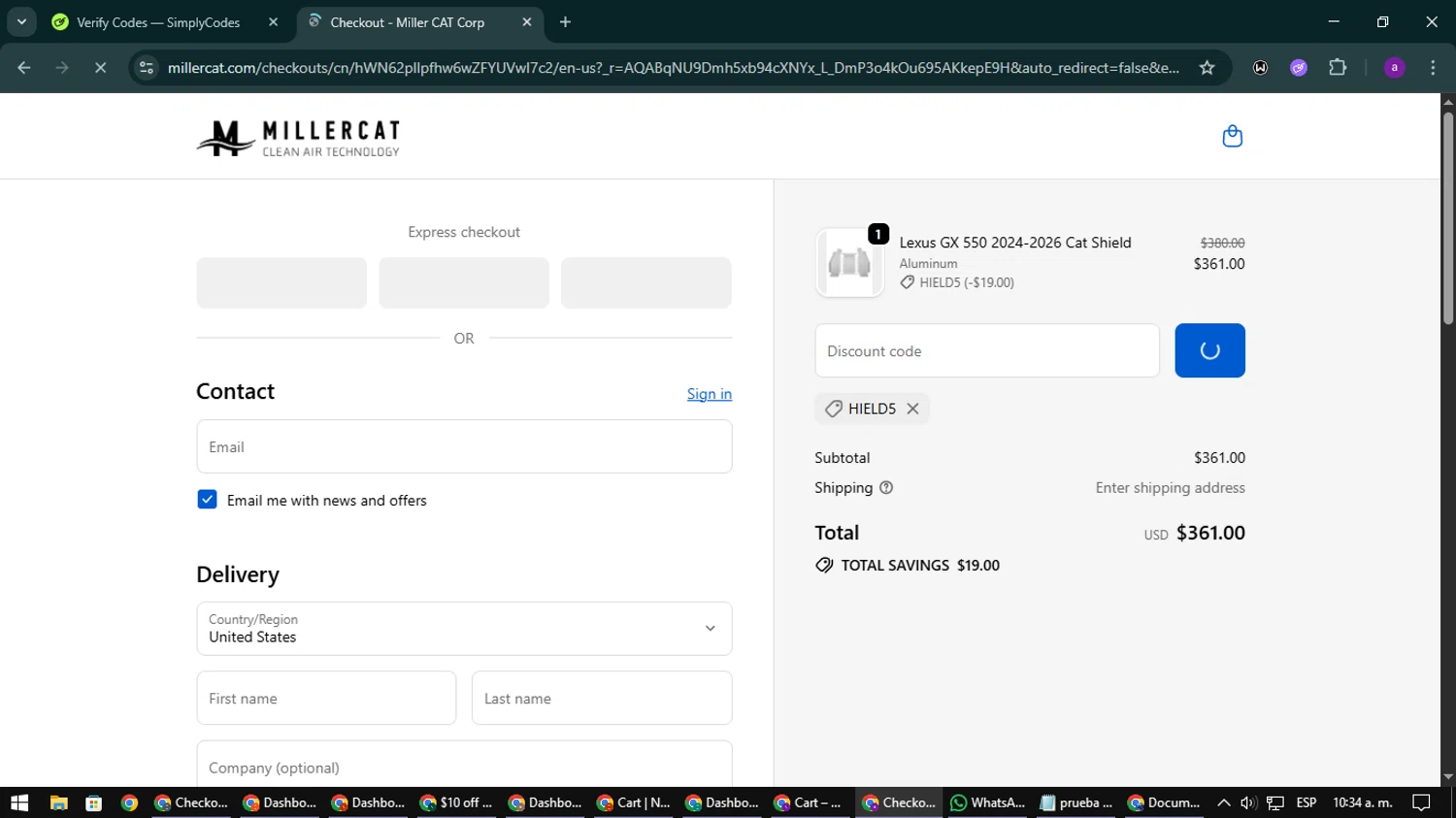This screenshot has width=1456, height=818.
Task: Open the Windows Start menu
Action: [x=19, y=802]
